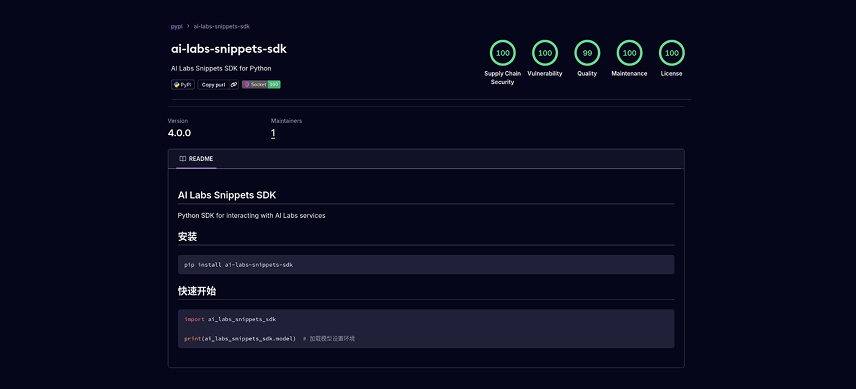Image resolution: width=856 pixels, height=389 pixels.
Task: Click the print(ai_labs_snippets_sdk.model) code line
Action: pos(240,339)
